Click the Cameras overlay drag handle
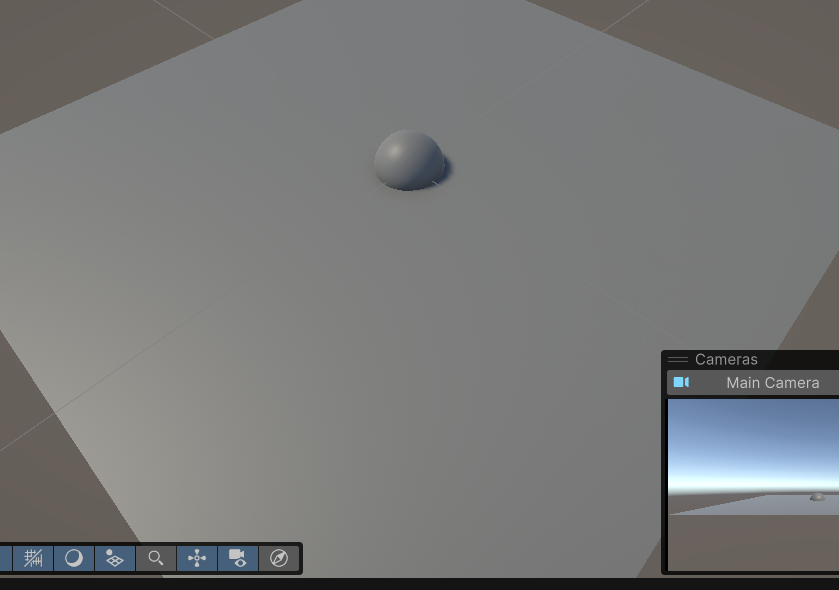This screenshot has height=590, width=839. (678, 360)
